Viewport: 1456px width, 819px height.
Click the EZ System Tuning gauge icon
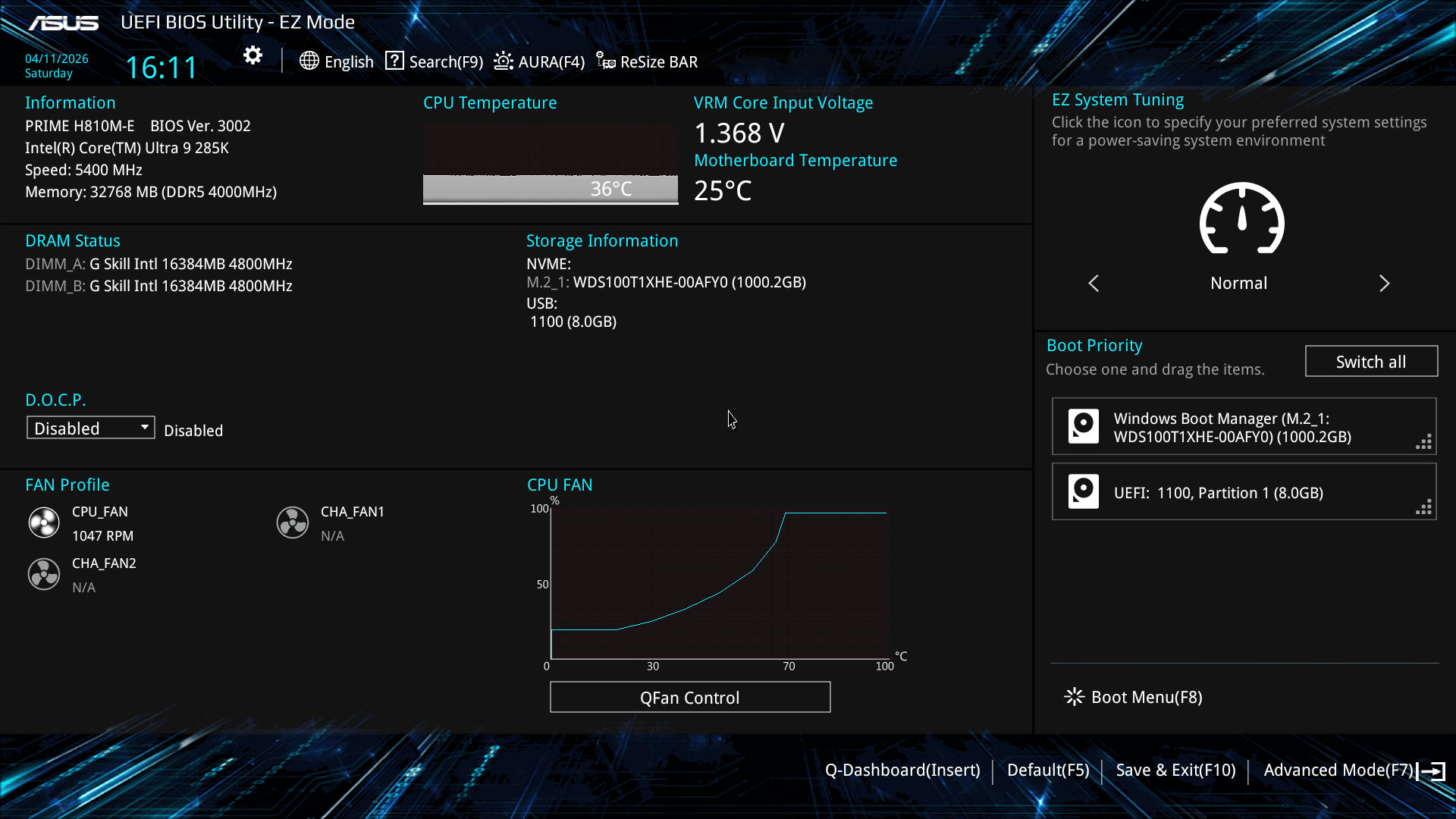(x=1241, y=218)
